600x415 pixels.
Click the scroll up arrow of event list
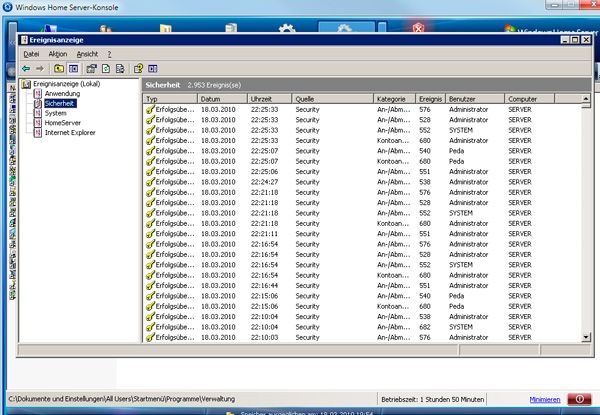pos(586,98)
